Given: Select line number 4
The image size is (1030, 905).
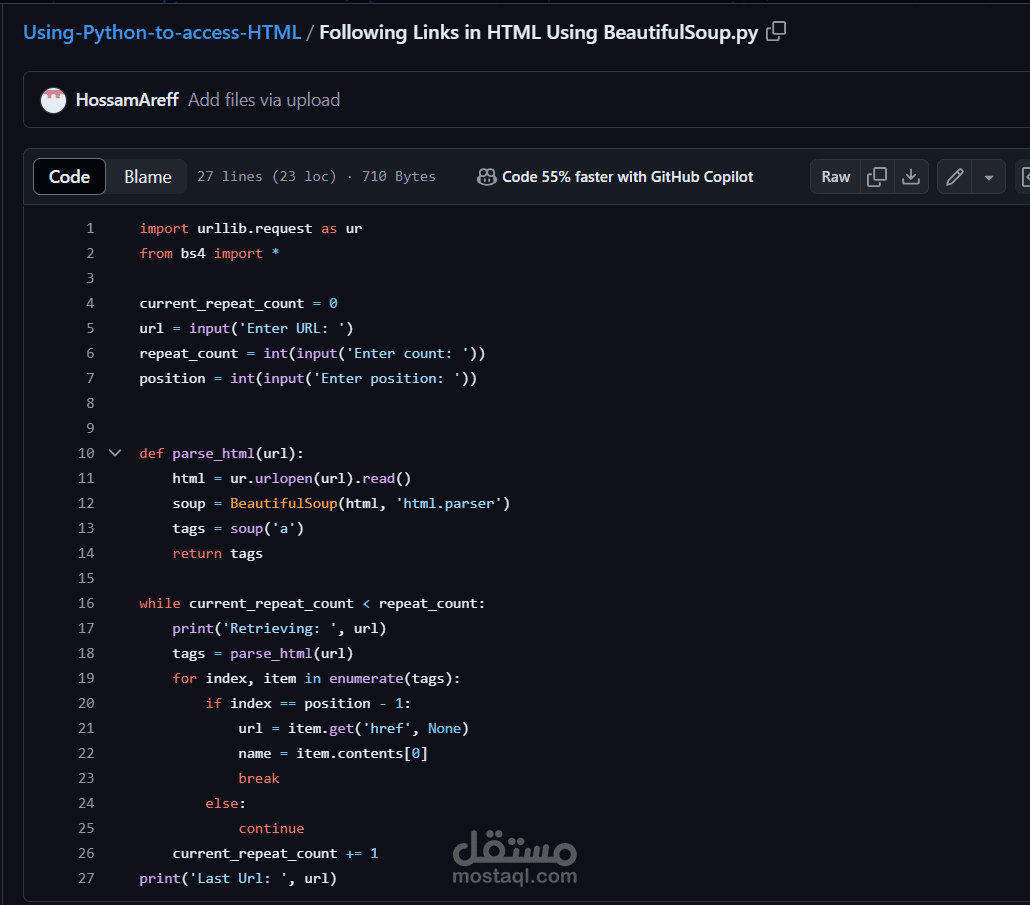Looking at the screenshot, I should coord(90,303).
